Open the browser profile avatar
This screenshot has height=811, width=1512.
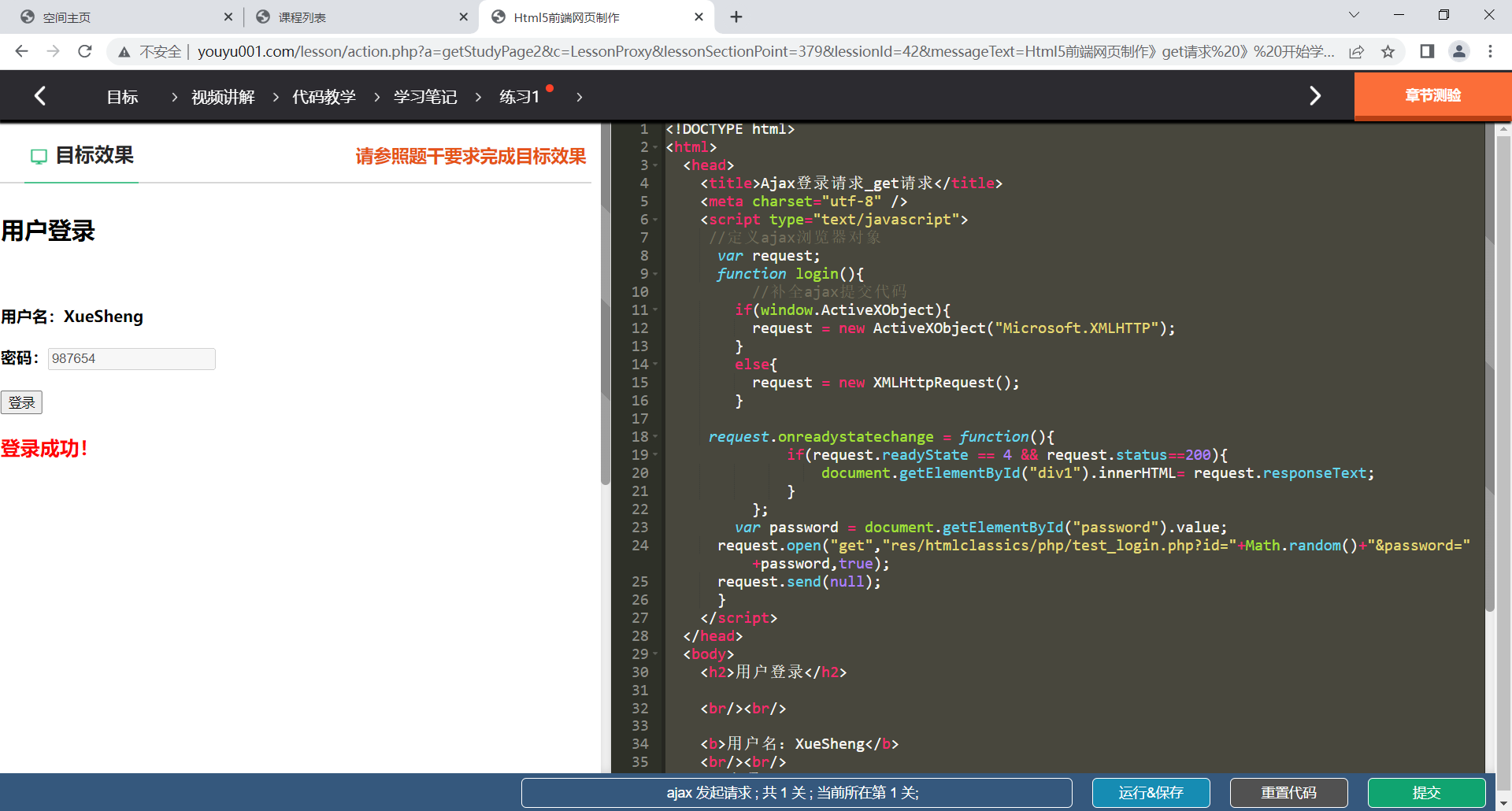click(x=1459, y=51)
